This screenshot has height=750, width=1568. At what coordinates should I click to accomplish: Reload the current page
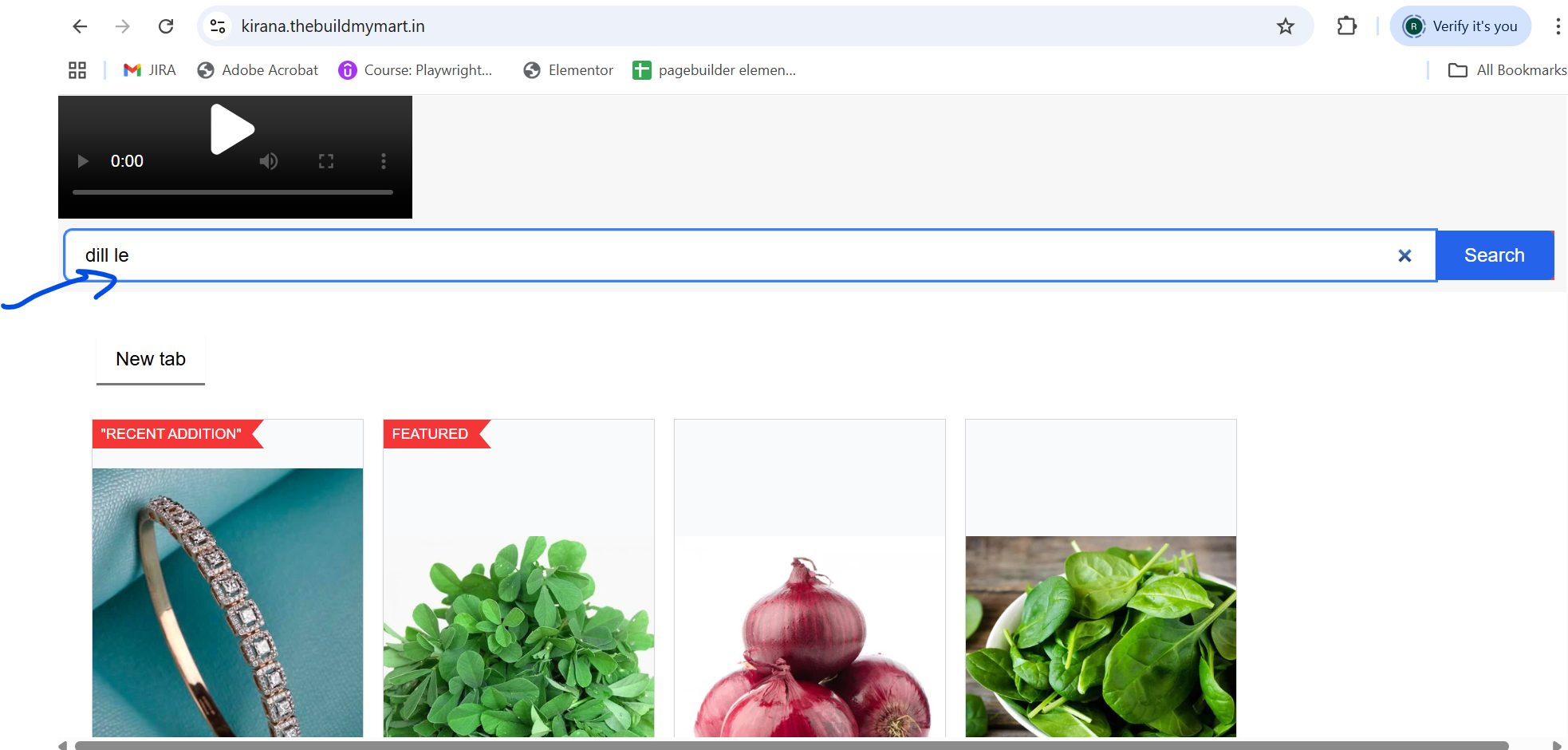coord(166,26)
